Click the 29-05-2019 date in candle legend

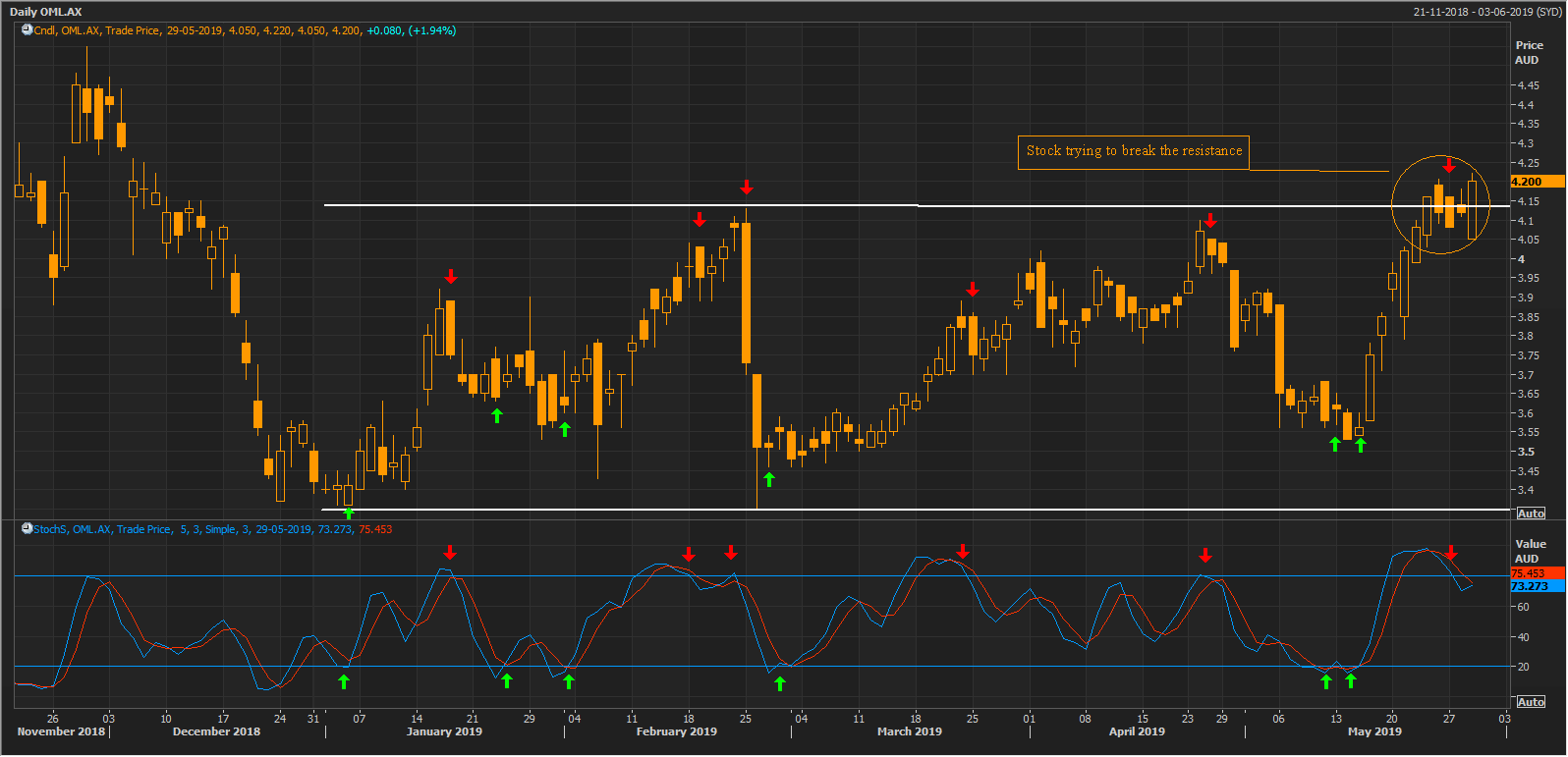(x=195, y=30)
